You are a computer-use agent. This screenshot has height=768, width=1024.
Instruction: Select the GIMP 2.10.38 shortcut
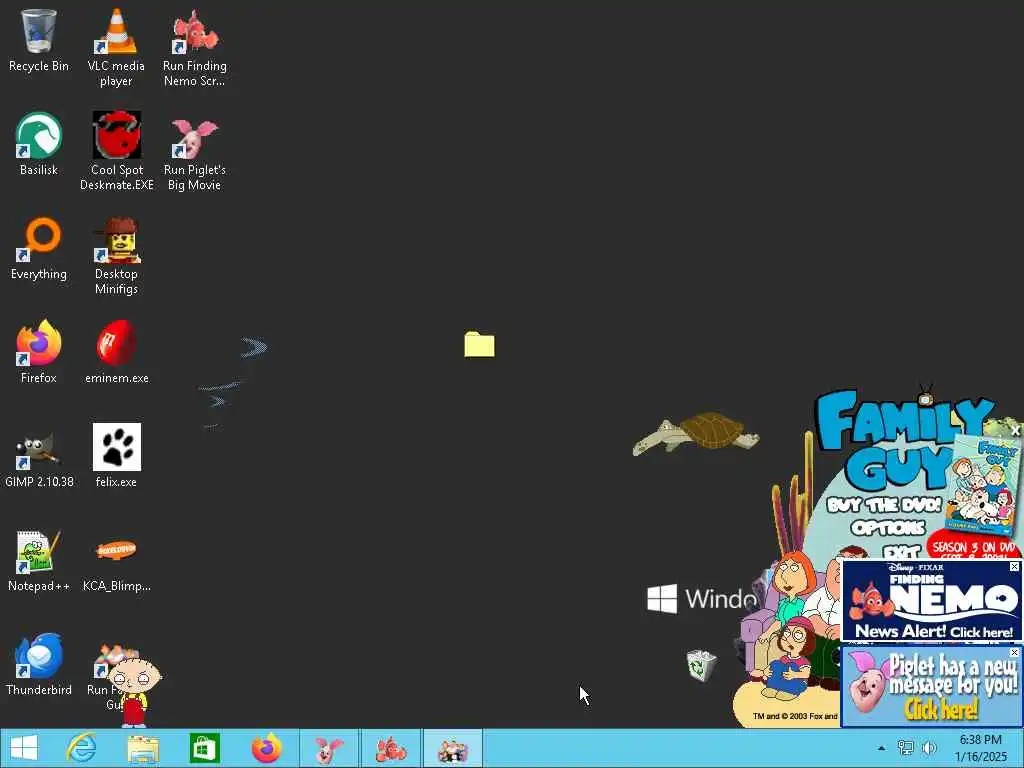point(39,456)
